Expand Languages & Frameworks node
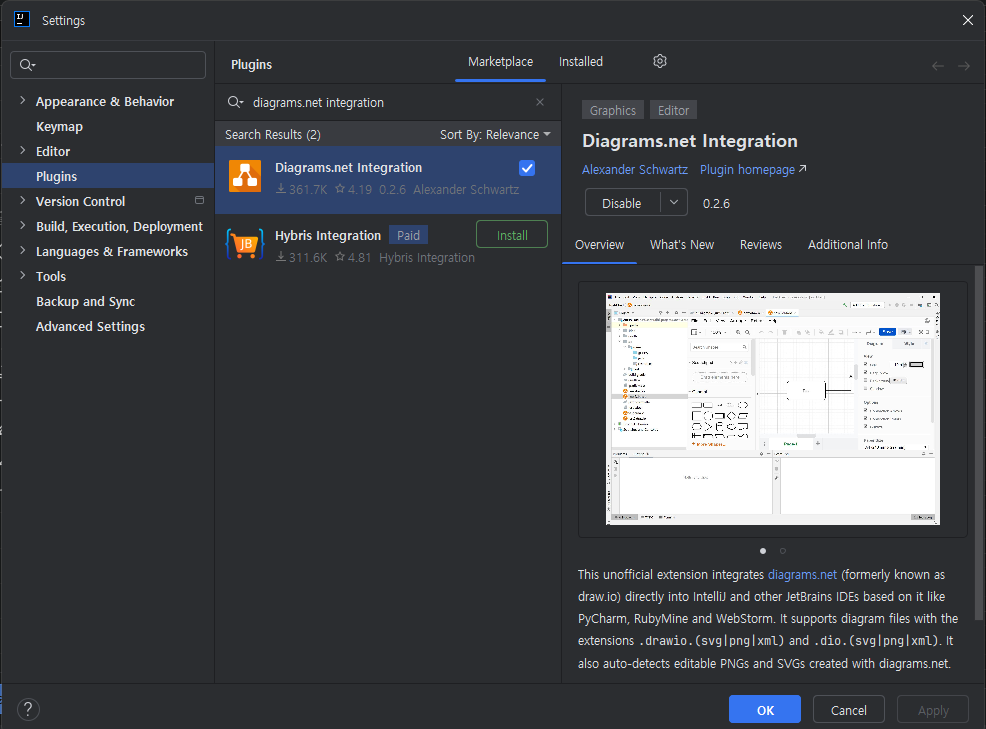986x729 pixels. click(23, 250)
